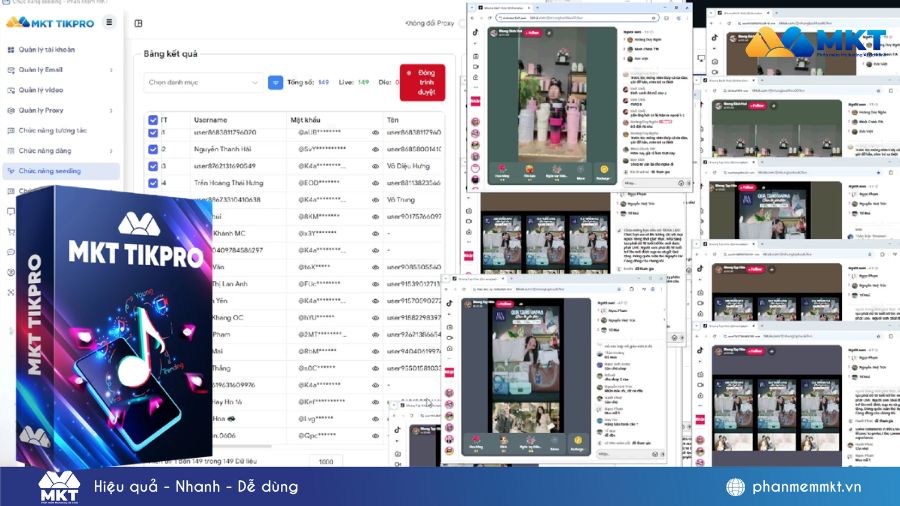Uncheck the checkbox for row user8762131690549
This screenshot has height=506, width=900.
coord(153,166)
